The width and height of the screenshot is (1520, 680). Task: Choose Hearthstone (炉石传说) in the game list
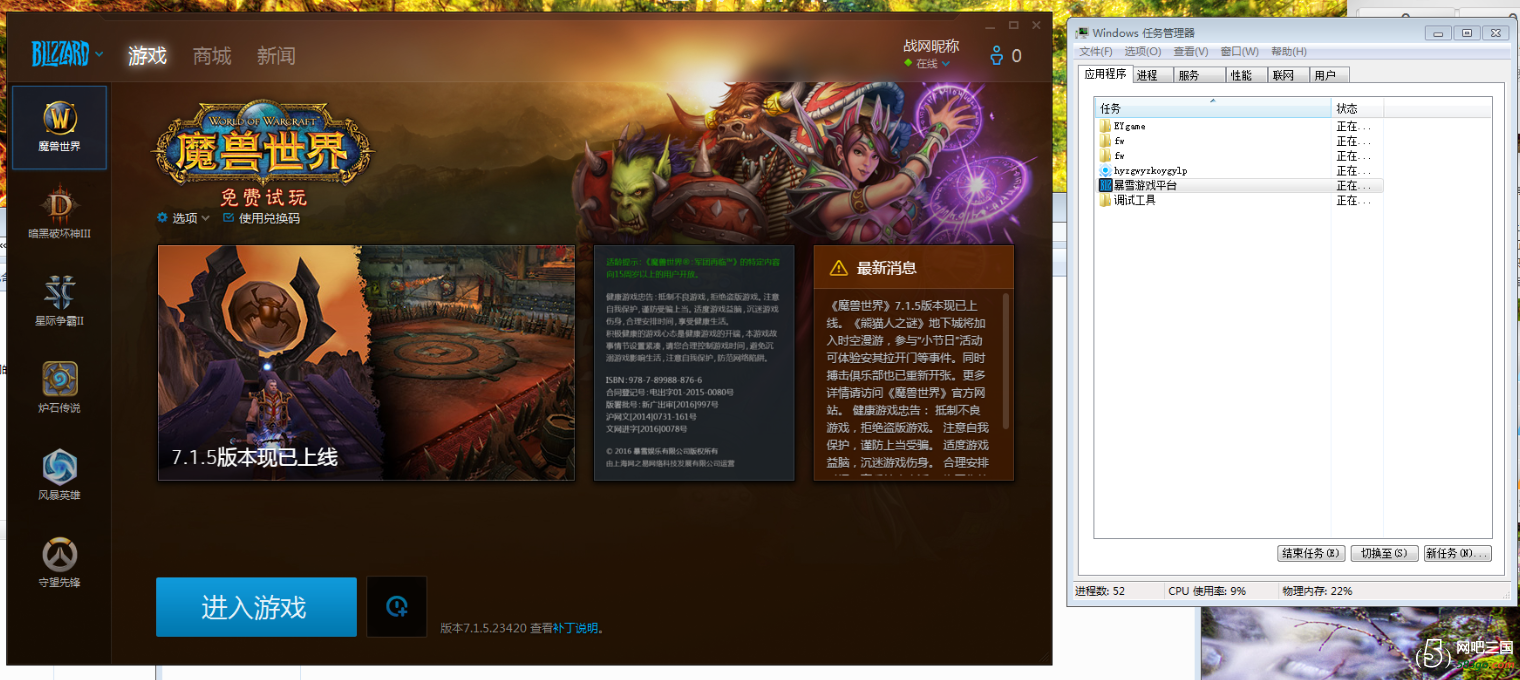(60, 388)
